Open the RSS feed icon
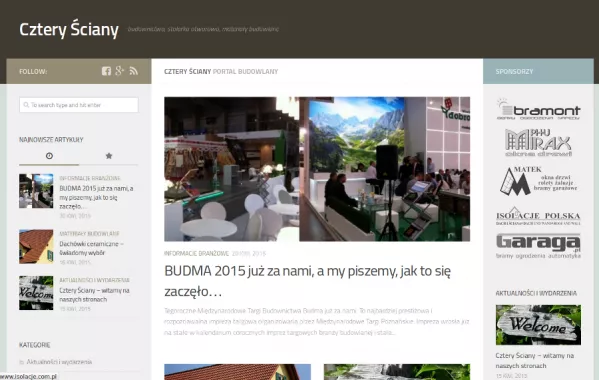The image size is (599, 380). (x=133, y=71)
